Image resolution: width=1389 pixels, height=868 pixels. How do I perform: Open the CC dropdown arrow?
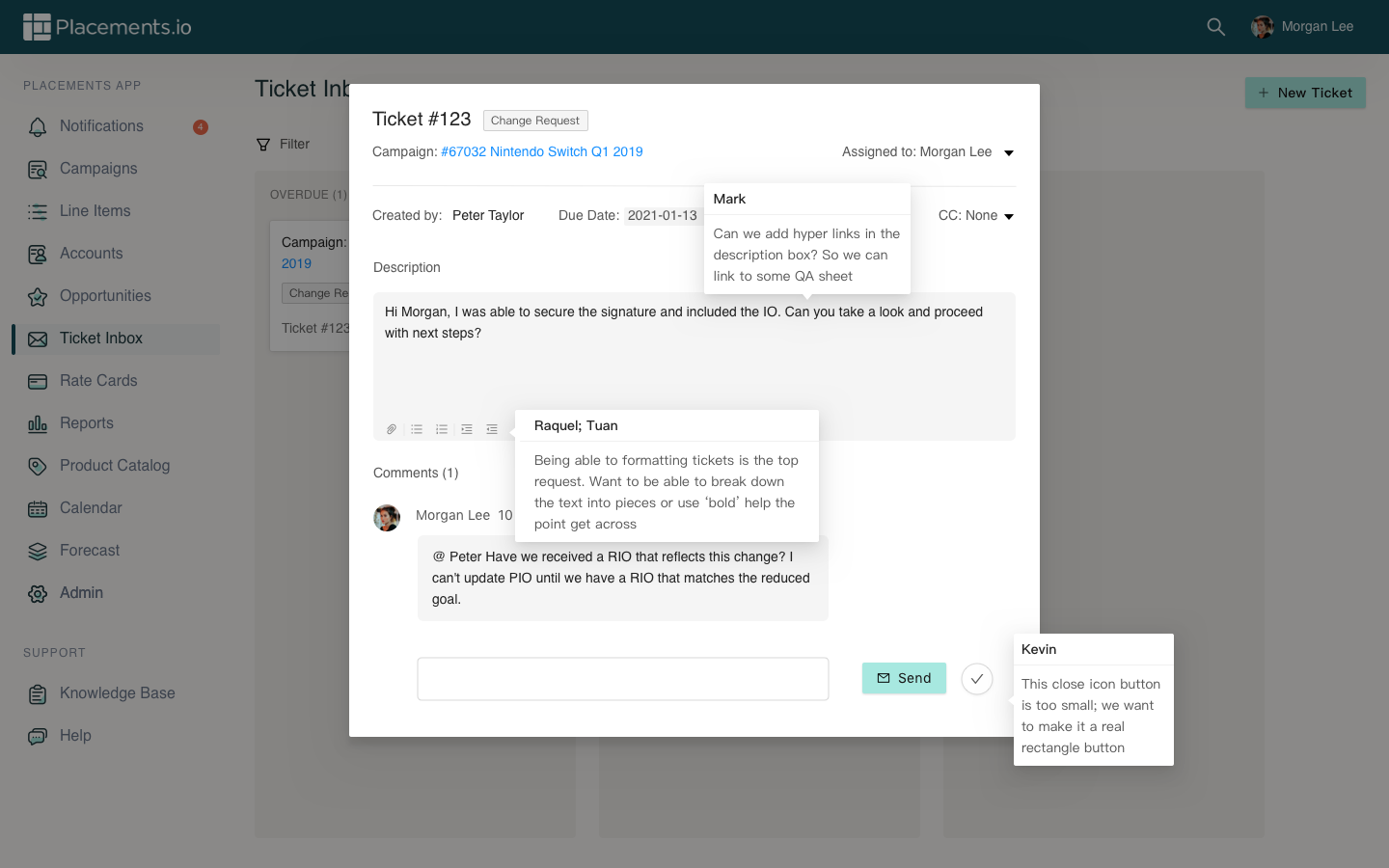coord(1009,216)
